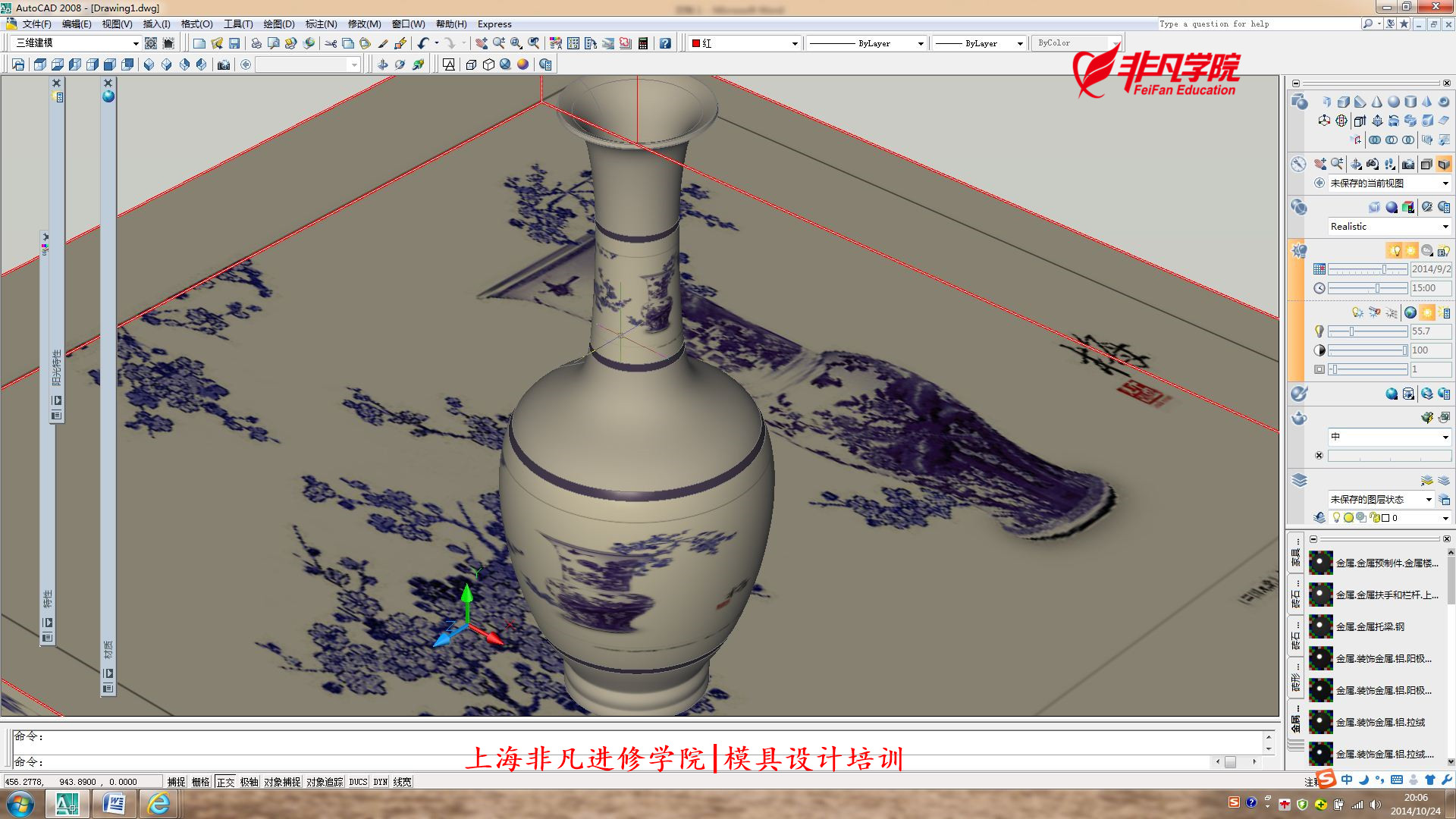Click the Help question mark icon

tap(665, 43)
